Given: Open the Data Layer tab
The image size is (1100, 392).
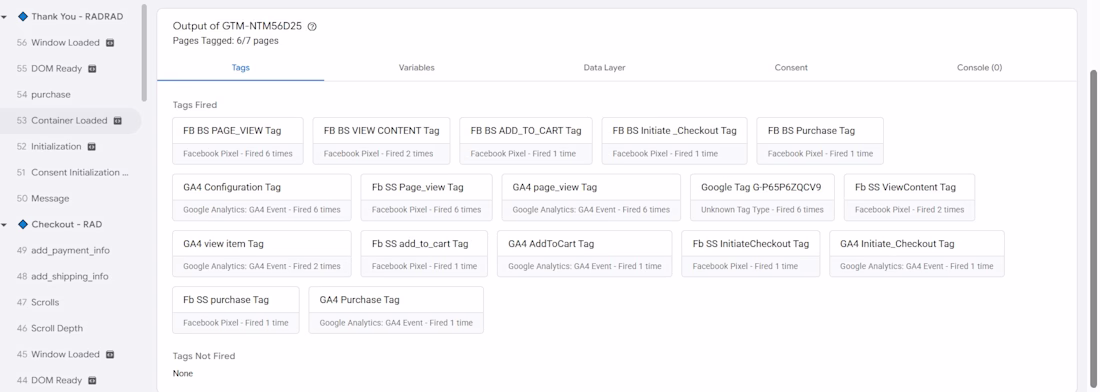Looking at the screenshot, I should 604,68.
